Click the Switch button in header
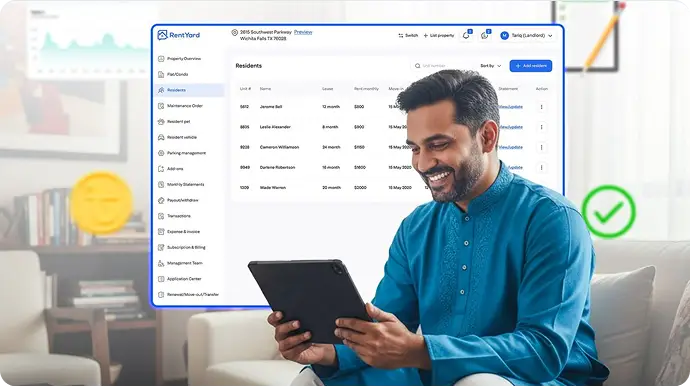The height and width of the screenshot is (387, 690). pos(408,36)
